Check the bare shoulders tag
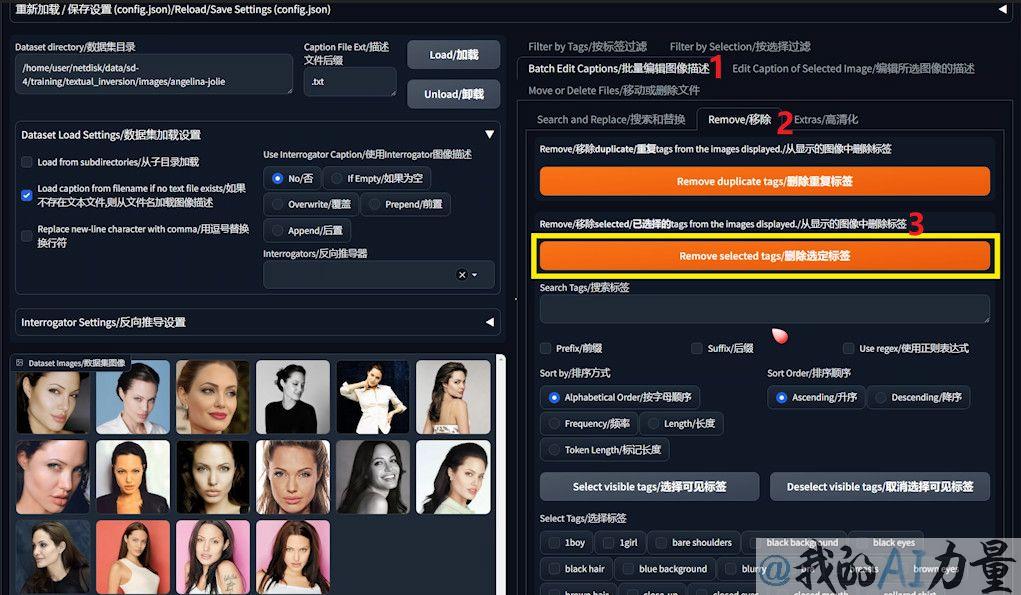Image resolution: width=1021 pixels, height=595 pixels. click(x=662, y=542)
